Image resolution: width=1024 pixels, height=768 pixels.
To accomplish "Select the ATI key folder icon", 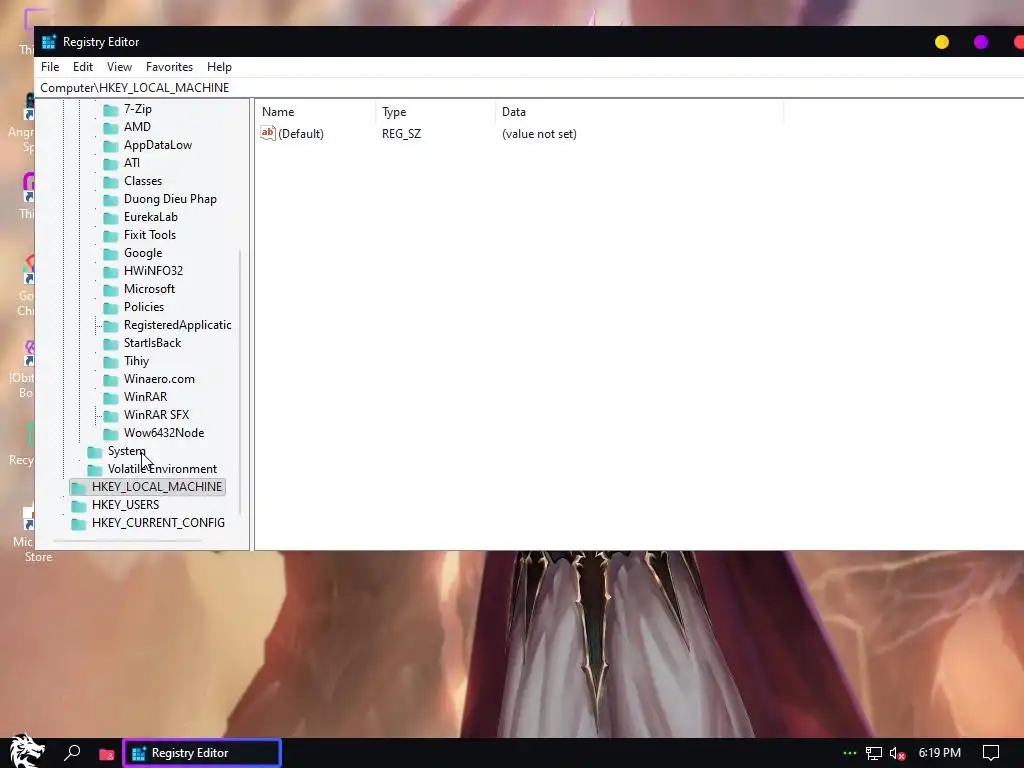I will [111, 163].
